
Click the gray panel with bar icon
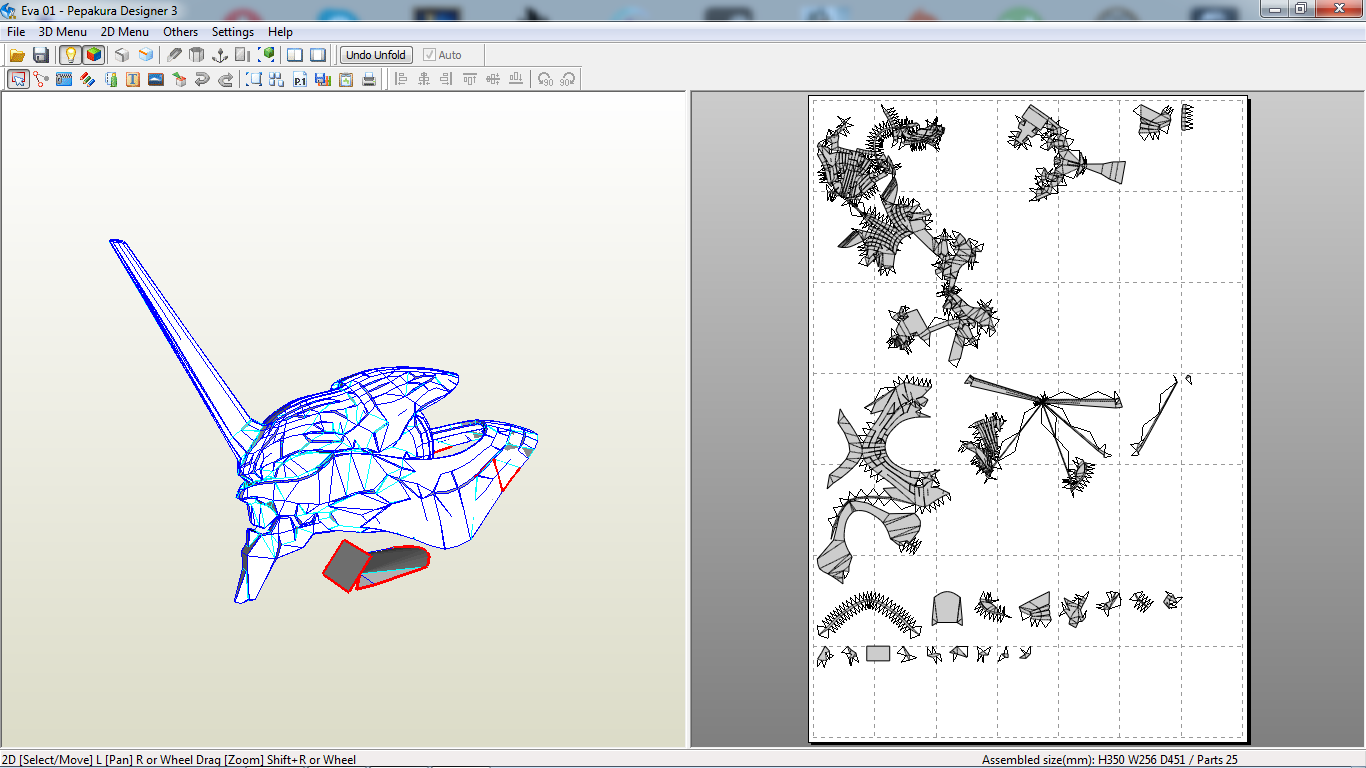[x=243, y=55]
